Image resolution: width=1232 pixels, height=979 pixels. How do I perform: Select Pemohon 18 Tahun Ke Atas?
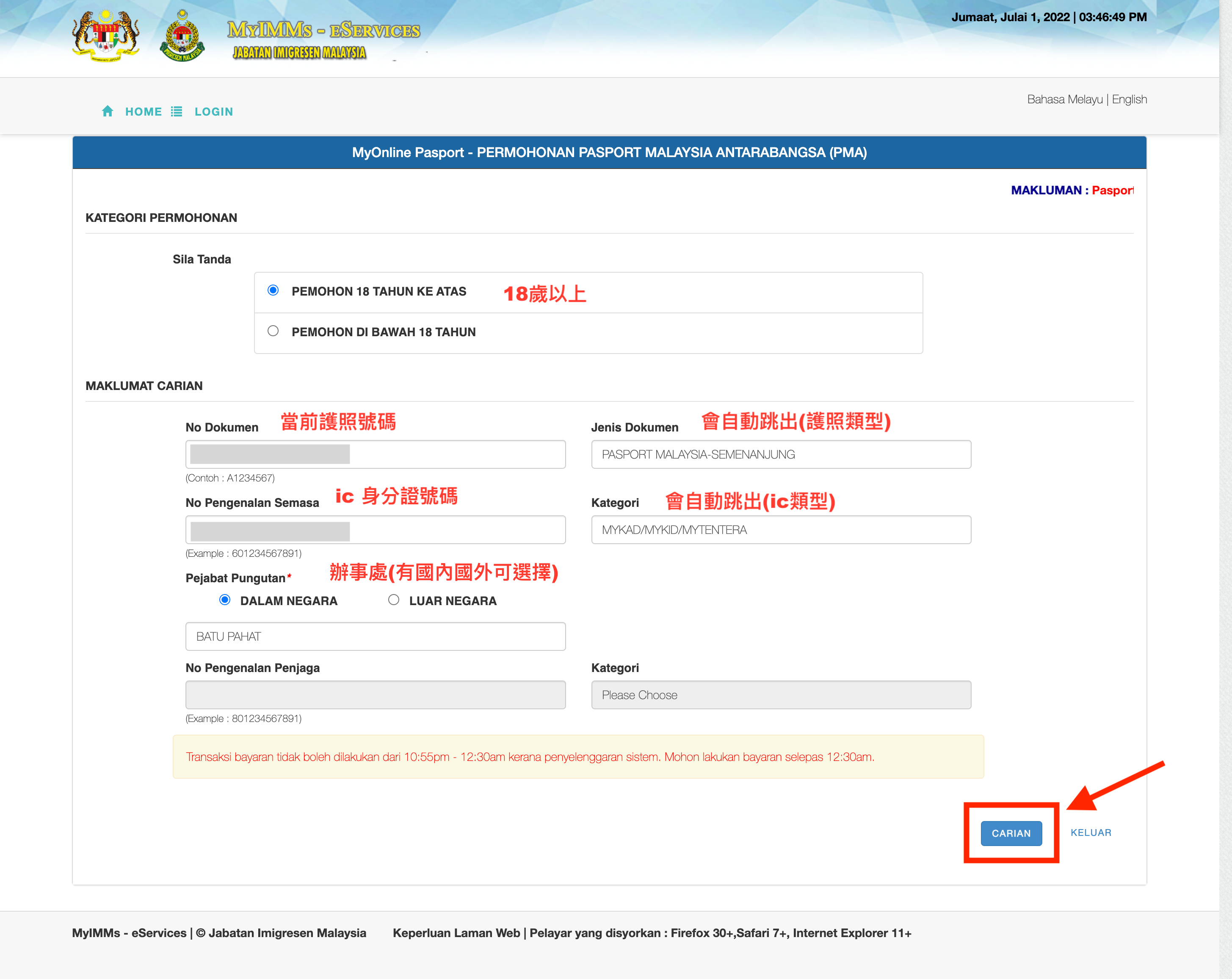point(273,290)
